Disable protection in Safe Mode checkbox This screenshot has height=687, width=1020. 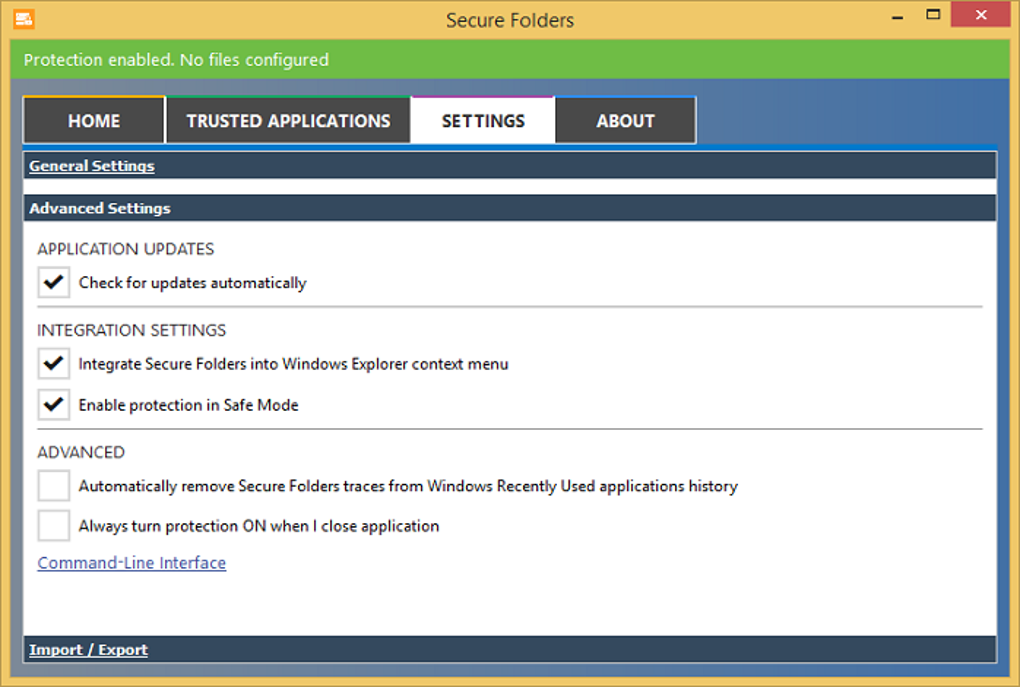pyautogui.click(x=54, y=405)
